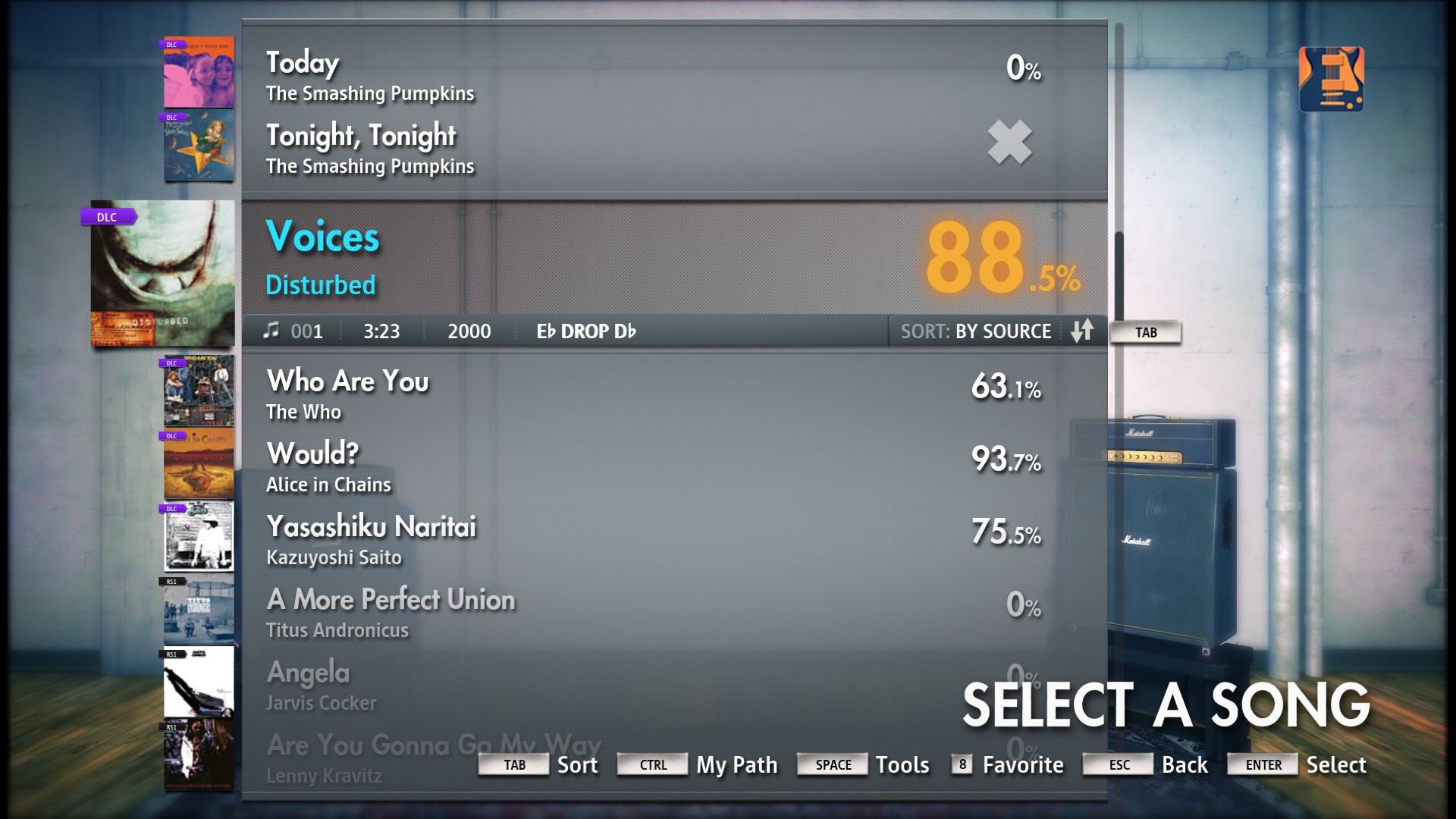Toggle sort order with the swap arrows icon
The width and height of the screenshot is (1456, 819).
click(x=1084, y=331)
